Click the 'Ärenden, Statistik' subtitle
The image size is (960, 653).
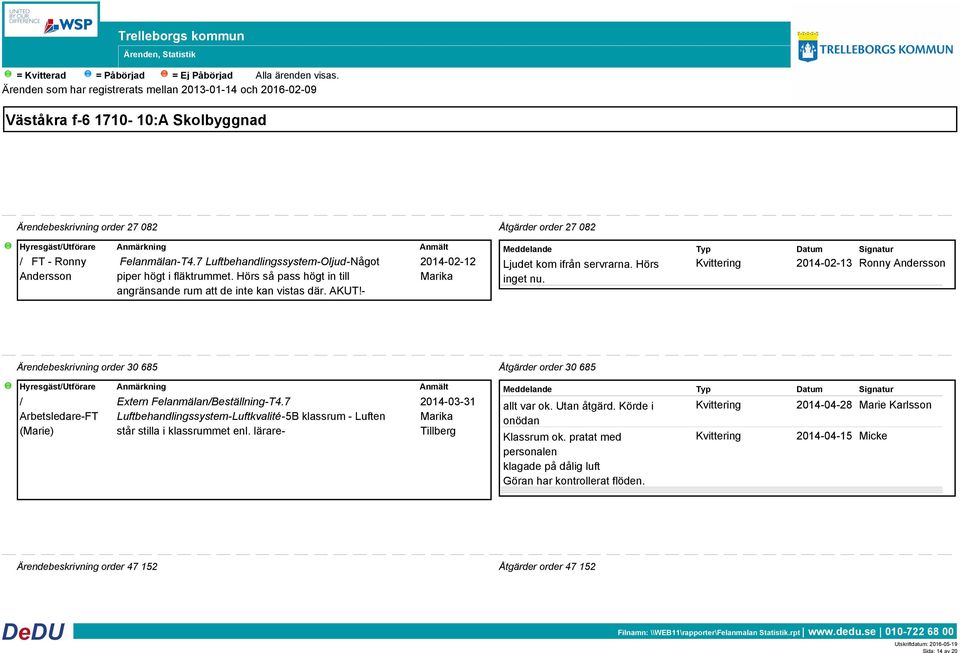click(160, 54)
